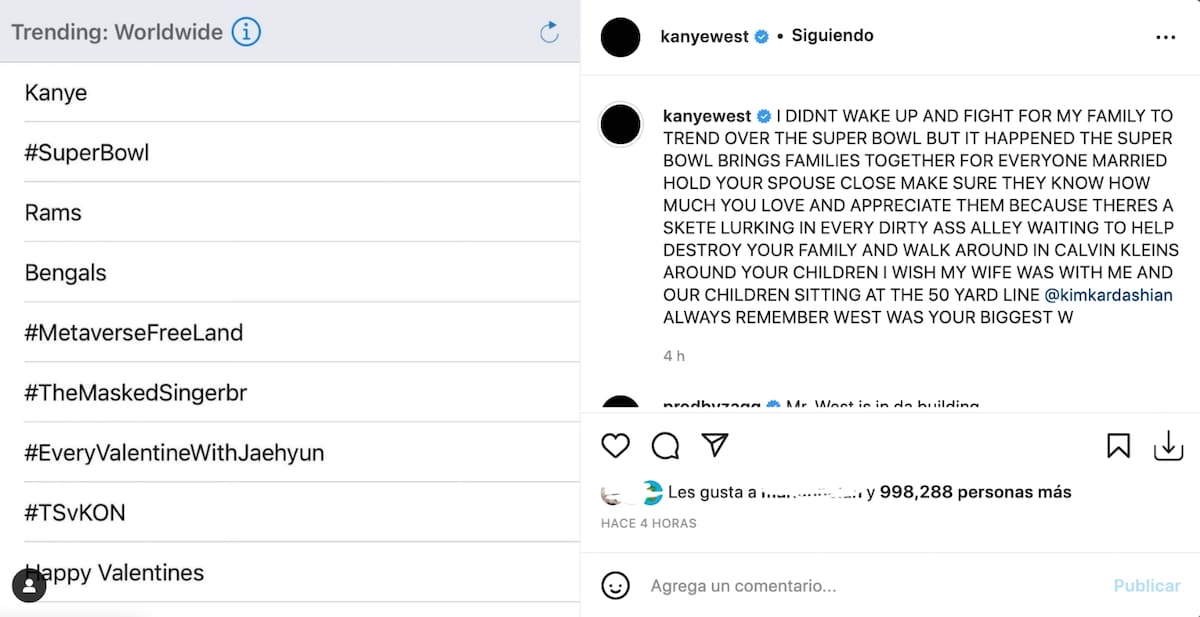Open the three-dots more options menu
The height and width of the screenshot is (617, 1200).
(x=1166, y=37)
